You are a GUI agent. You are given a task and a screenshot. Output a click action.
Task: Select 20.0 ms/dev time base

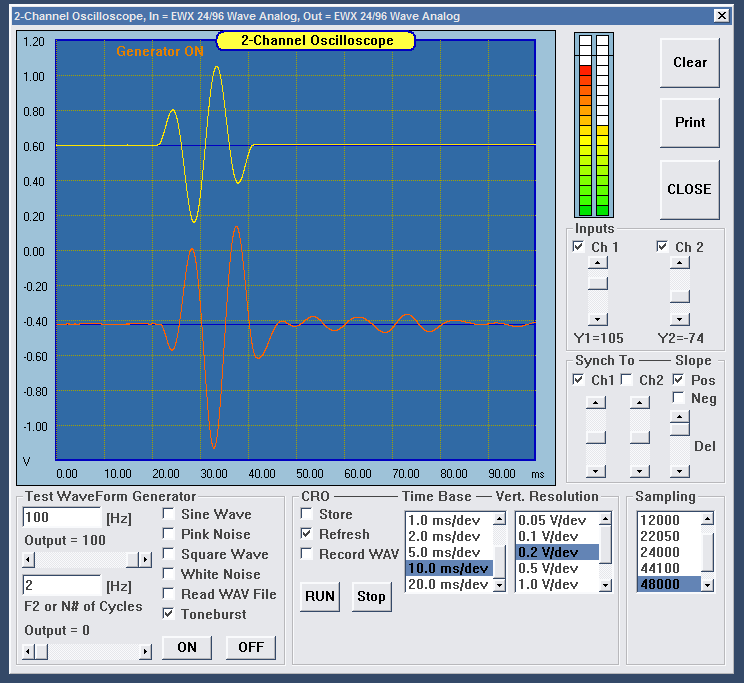[449, 584]
